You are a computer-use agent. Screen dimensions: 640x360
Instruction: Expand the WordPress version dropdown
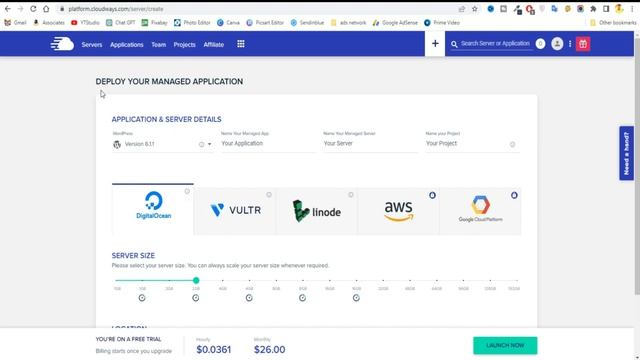(209, 144)
